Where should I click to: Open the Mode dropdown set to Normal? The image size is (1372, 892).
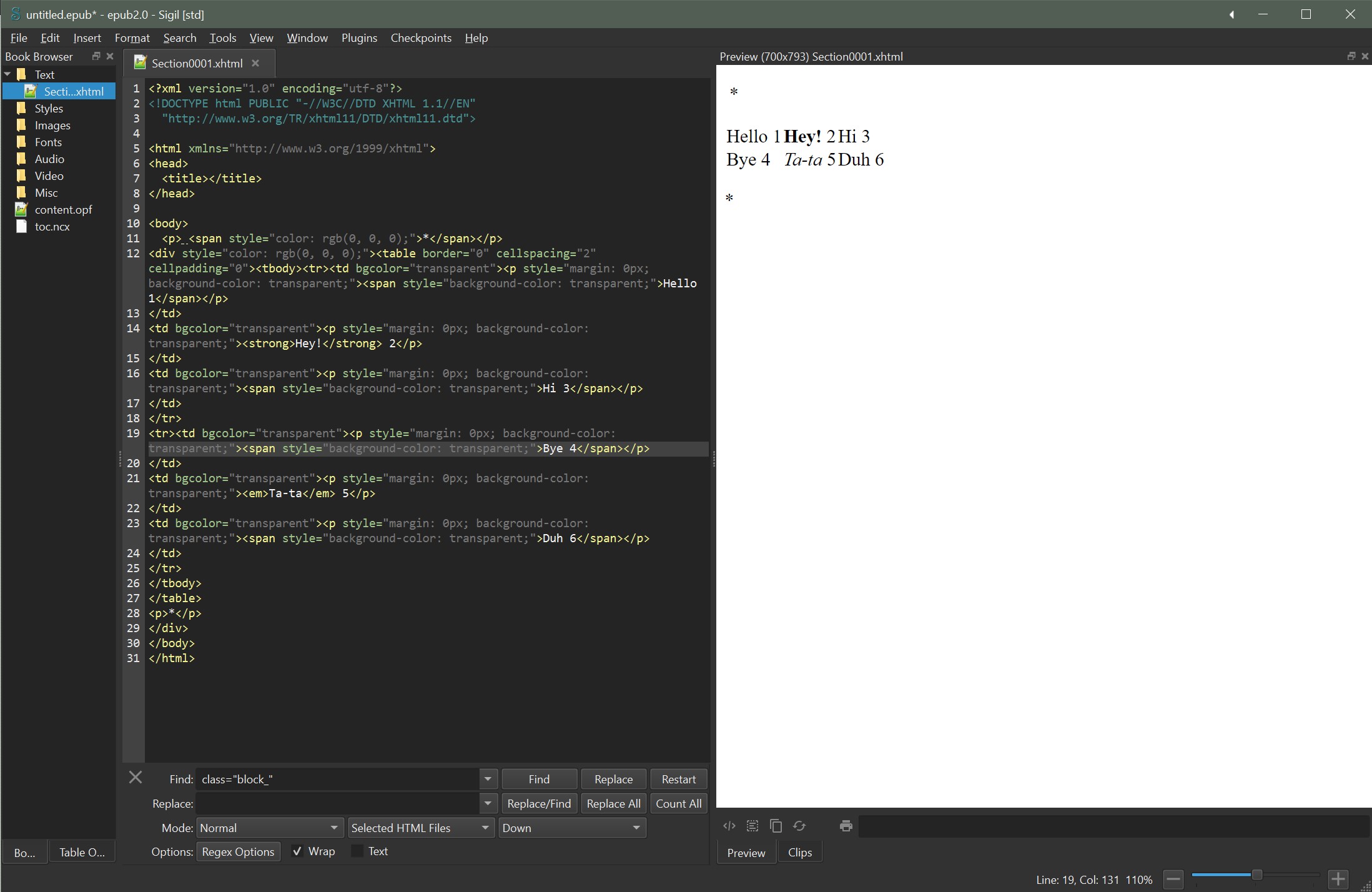[270, 828]
